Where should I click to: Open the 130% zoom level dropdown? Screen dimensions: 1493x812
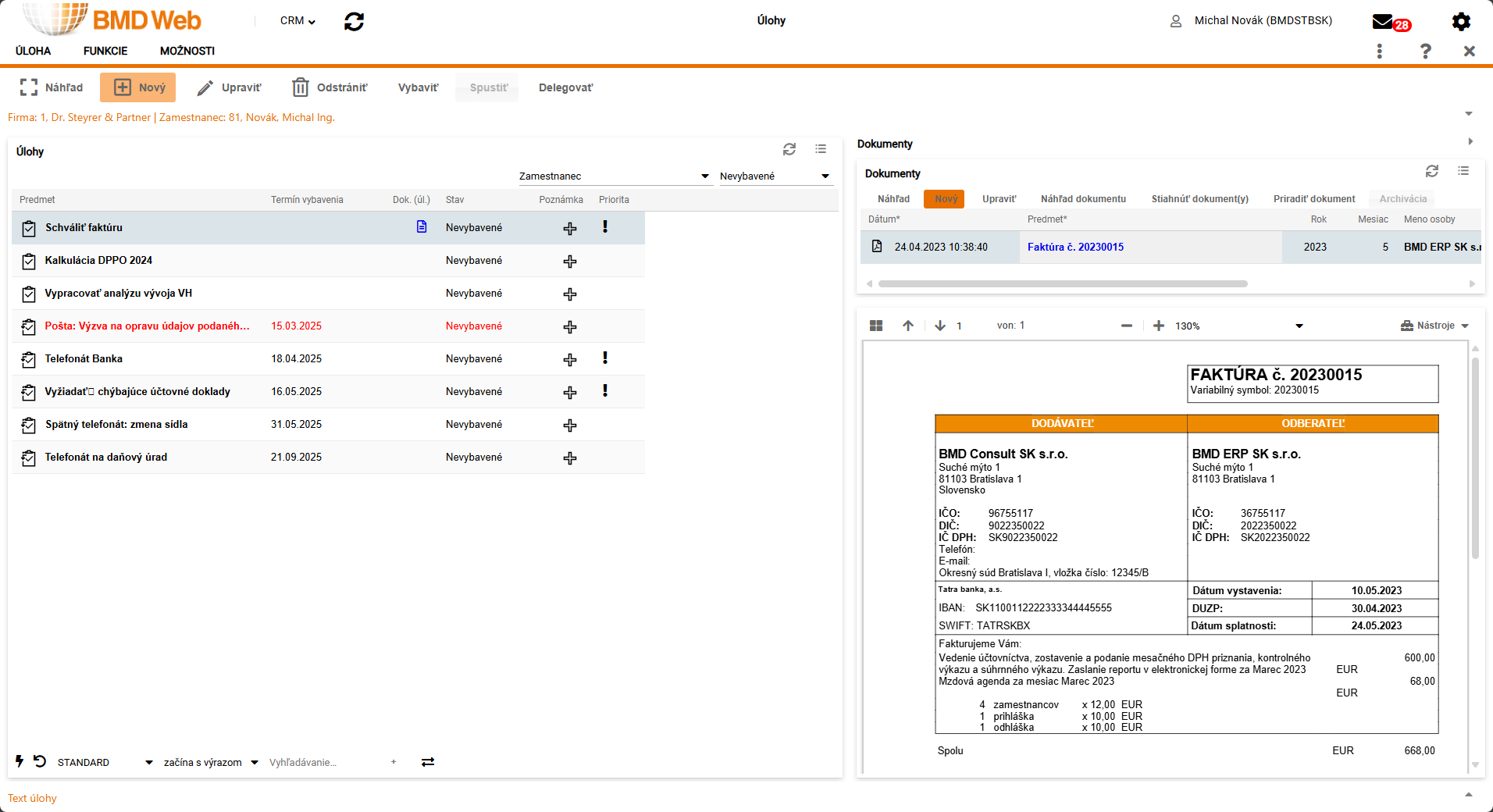1299,326
